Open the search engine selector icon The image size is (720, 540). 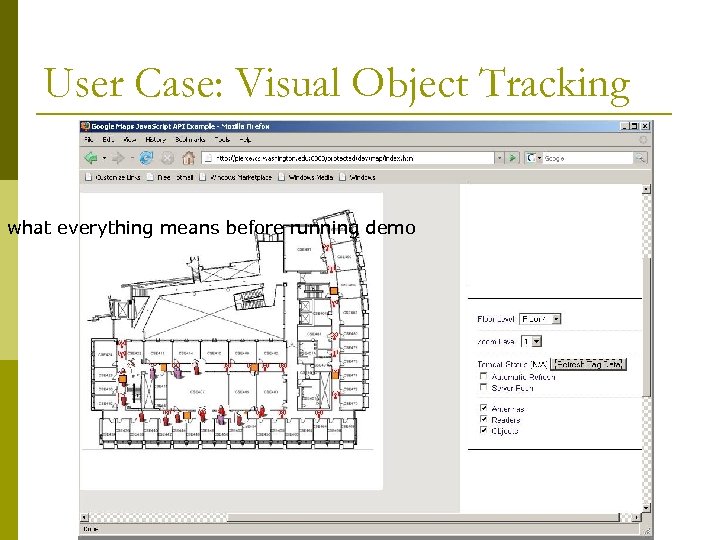[533, 158]
